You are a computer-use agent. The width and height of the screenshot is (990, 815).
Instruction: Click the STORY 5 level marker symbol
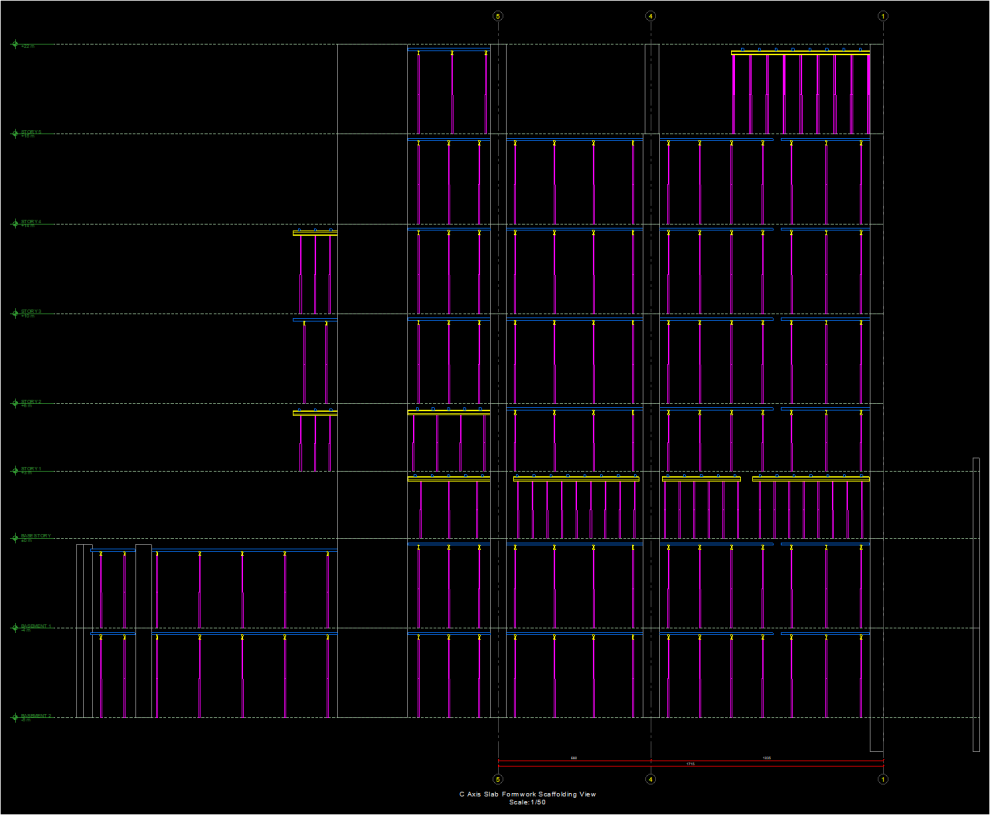click(x=15, y=133)
